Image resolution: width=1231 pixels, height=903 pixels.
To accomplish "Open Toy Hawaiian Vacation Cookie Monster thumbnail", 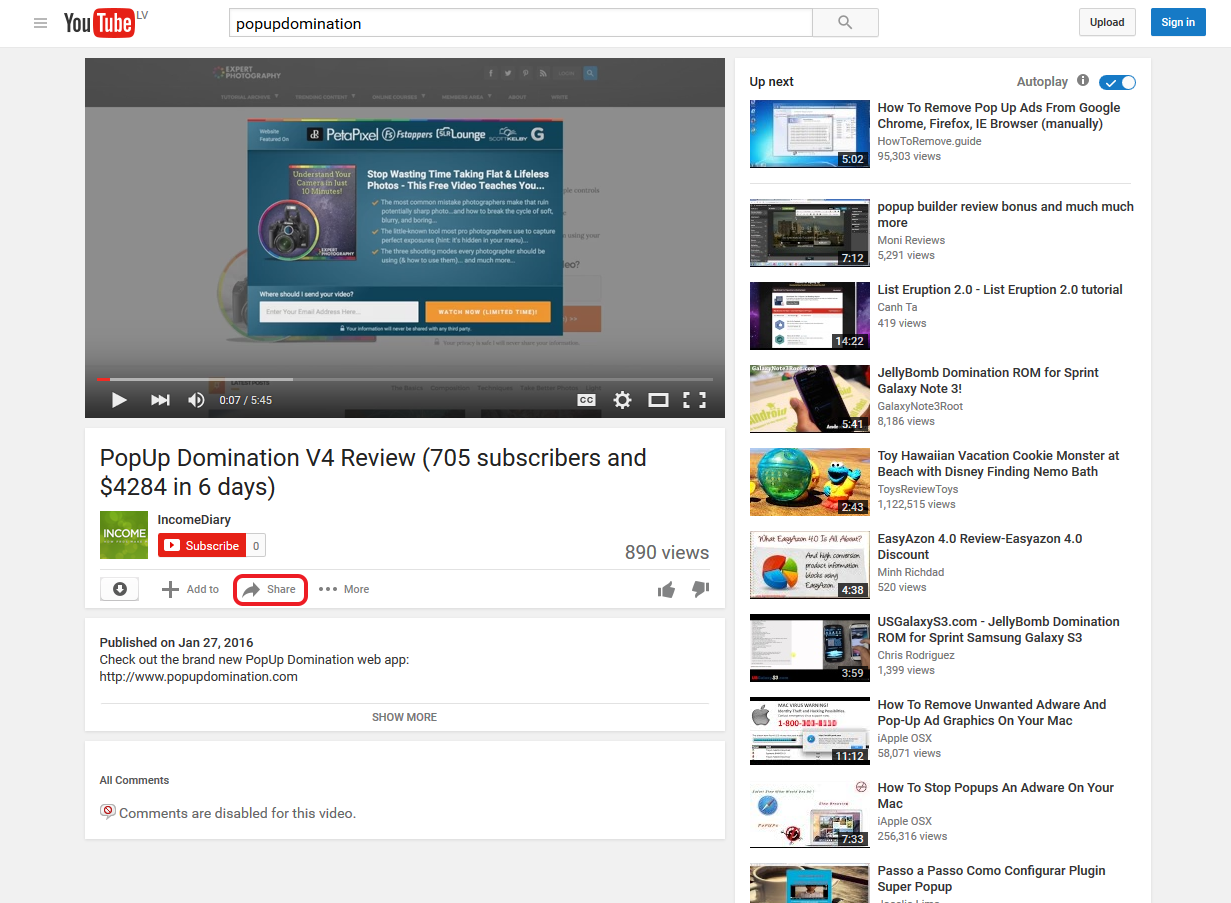I will (x=810, y=482).
